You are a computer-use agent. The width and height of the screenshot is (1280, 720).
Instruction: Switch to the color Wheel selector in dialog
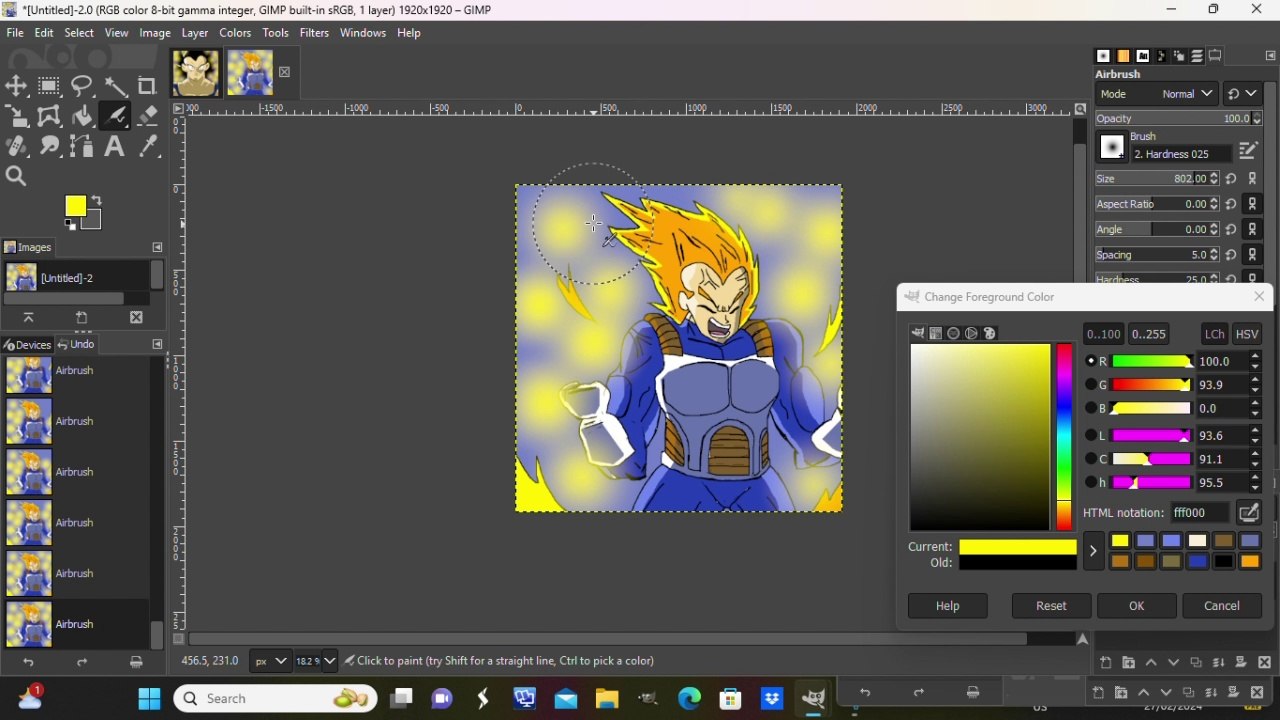(x=972, y=334)
